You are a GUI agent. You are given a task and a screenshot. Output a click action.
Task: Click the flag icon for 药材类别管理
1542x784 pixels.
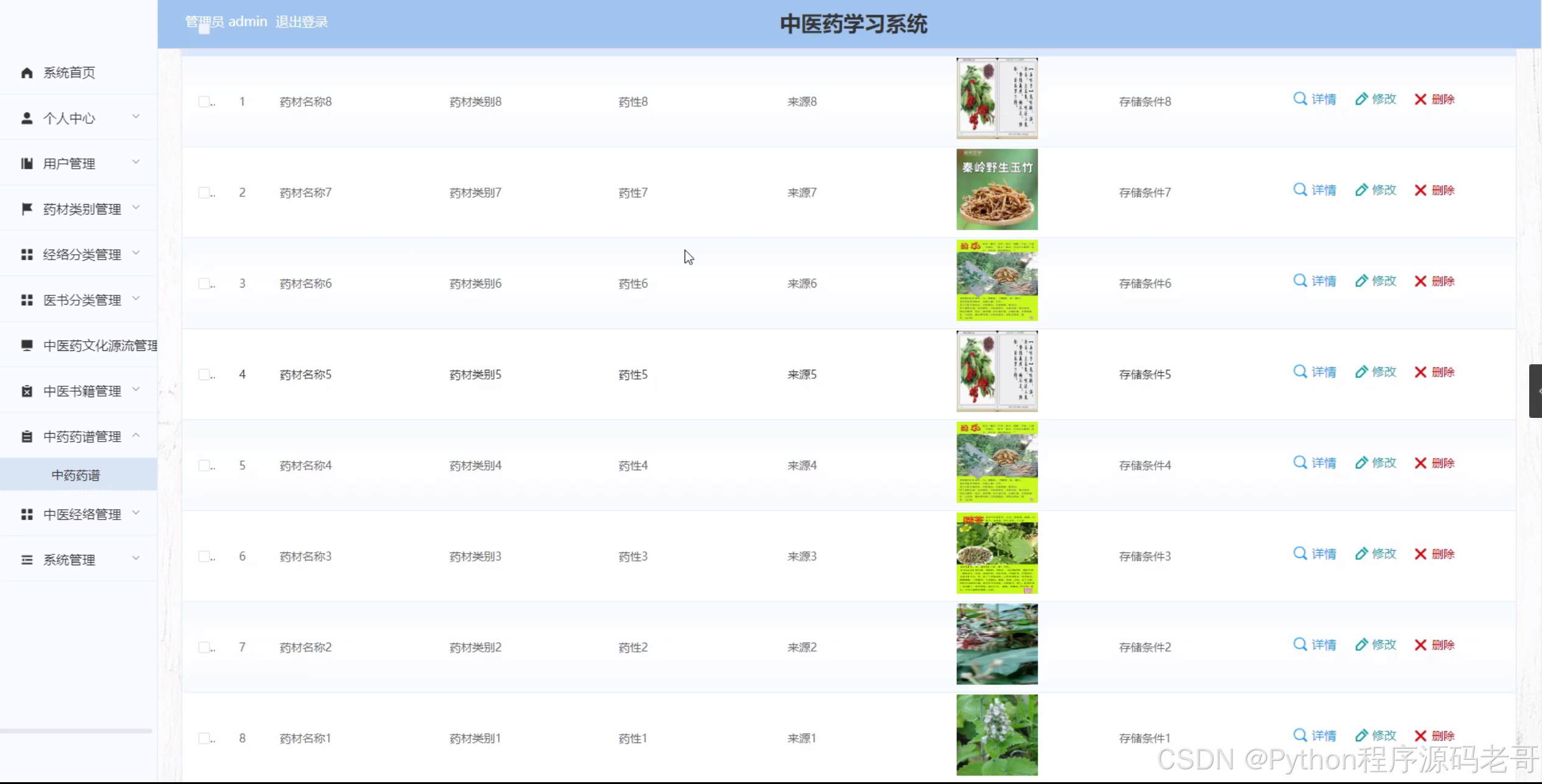click(x=27, y=209)
